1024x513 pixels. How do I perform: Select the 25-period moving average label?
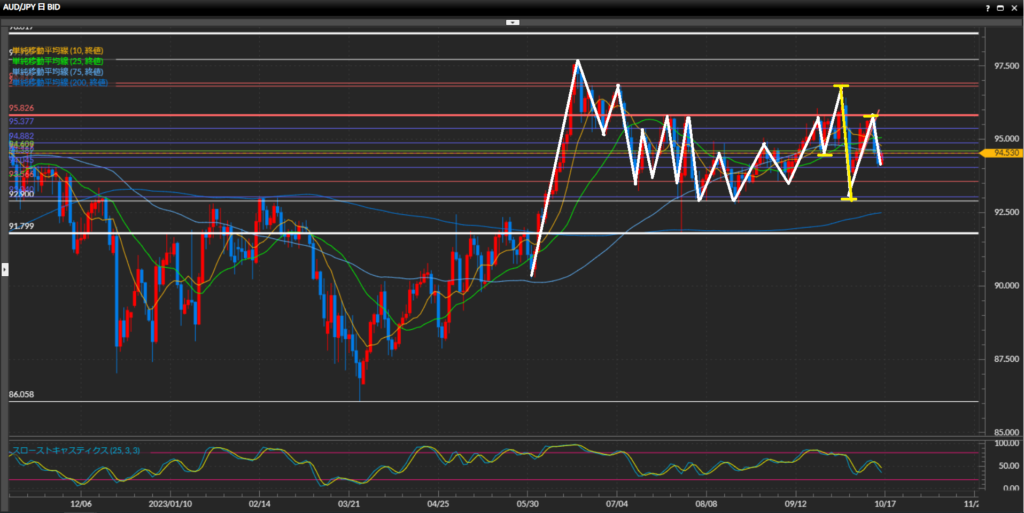click(x=58, y=61)
